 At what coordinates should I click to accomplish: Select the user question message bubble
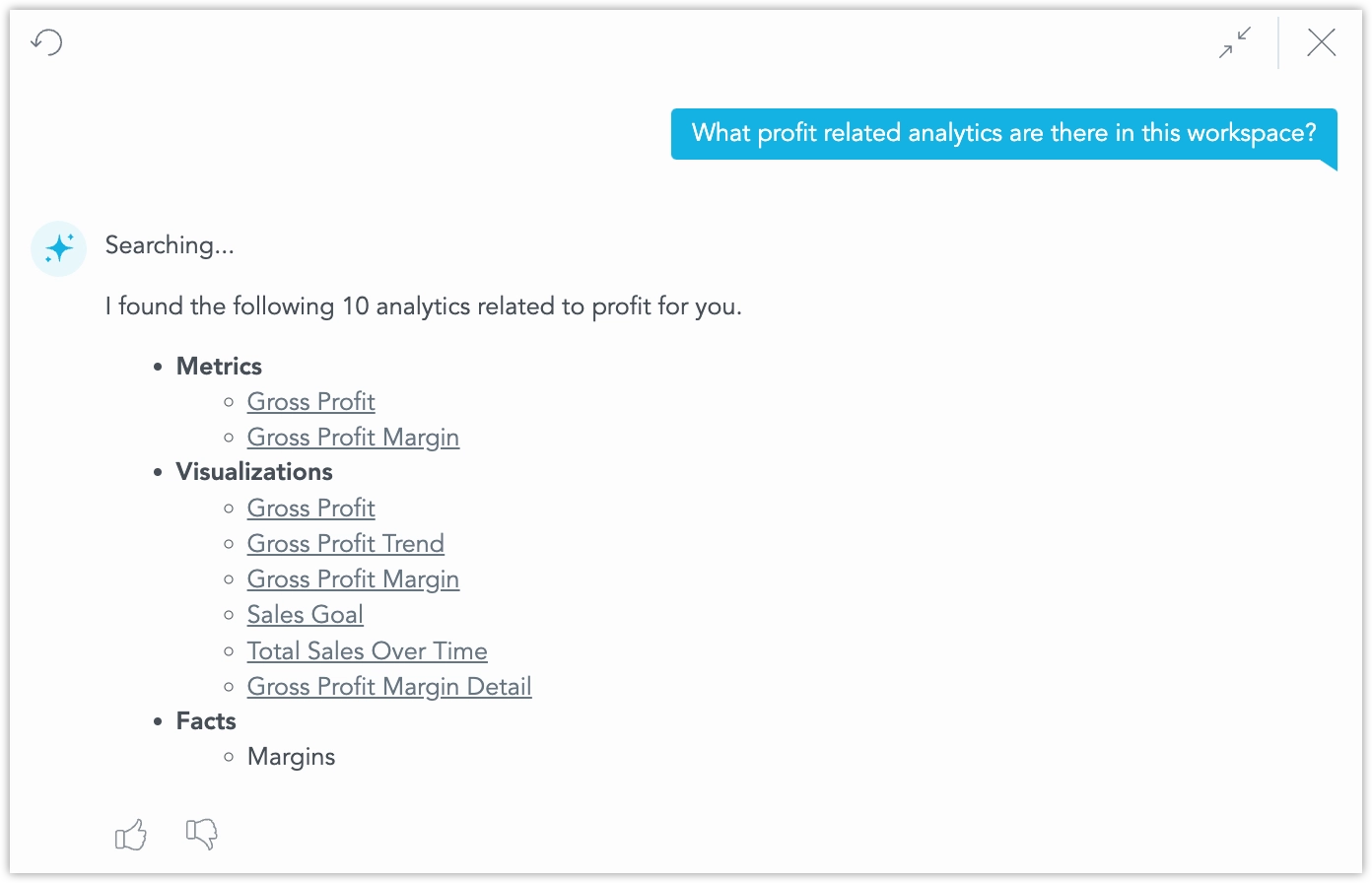1003,132
